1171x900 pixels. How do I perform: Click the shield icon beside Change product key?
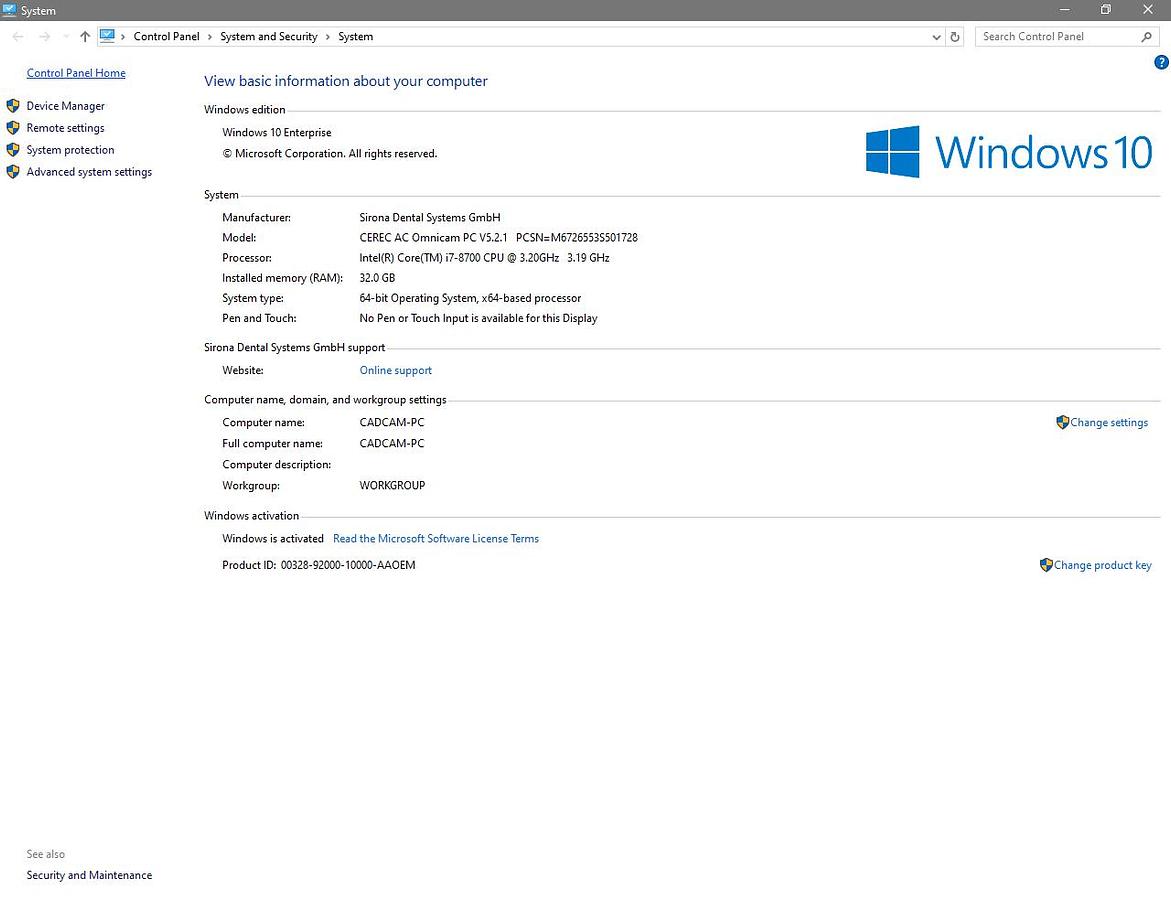[1046, 565]
